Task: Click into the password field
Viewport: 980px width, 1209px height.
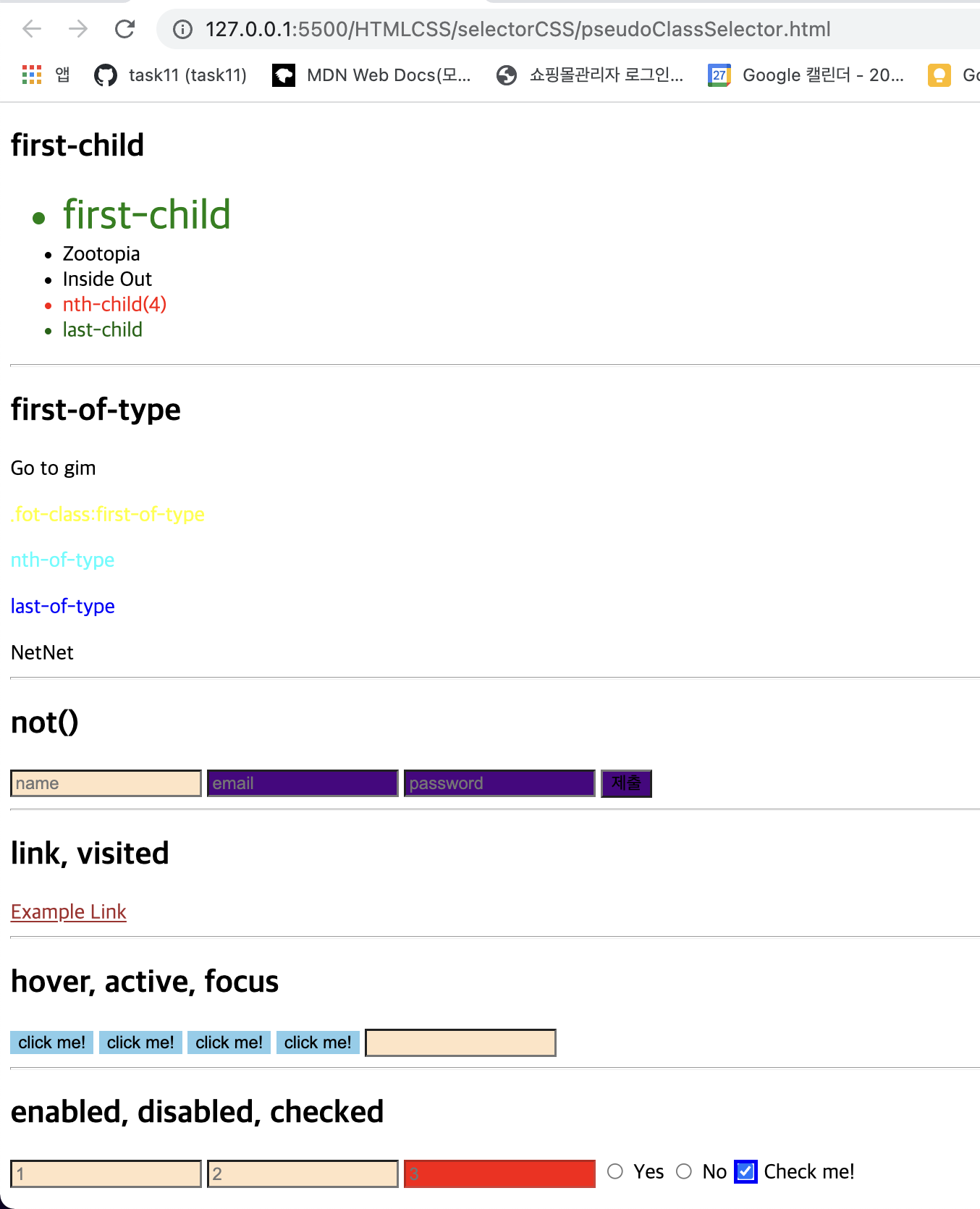Action: pyautogui.click(x=499, y=783)
